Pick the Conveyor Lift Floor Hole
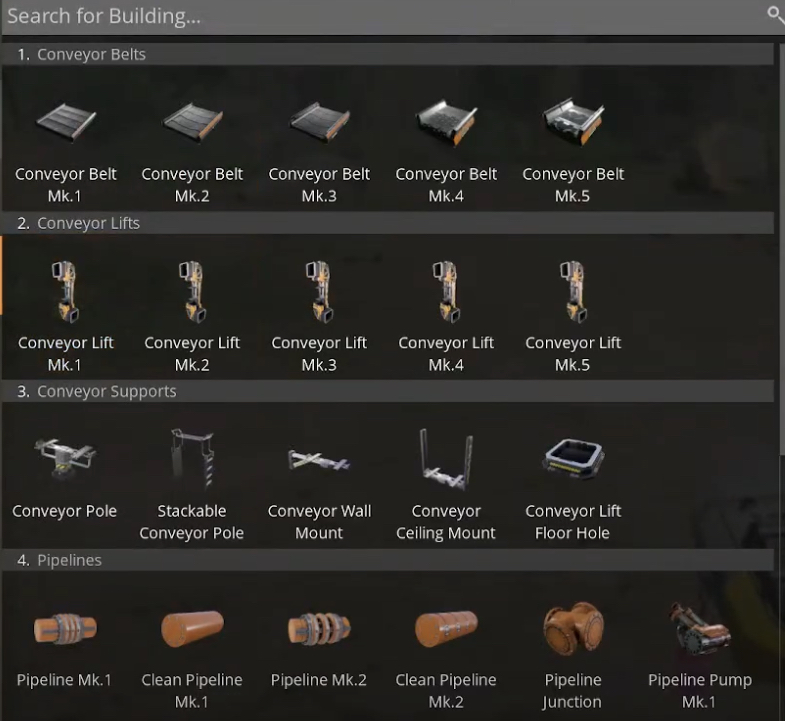Viewport: 785px width, 721px height. point(573,458)
